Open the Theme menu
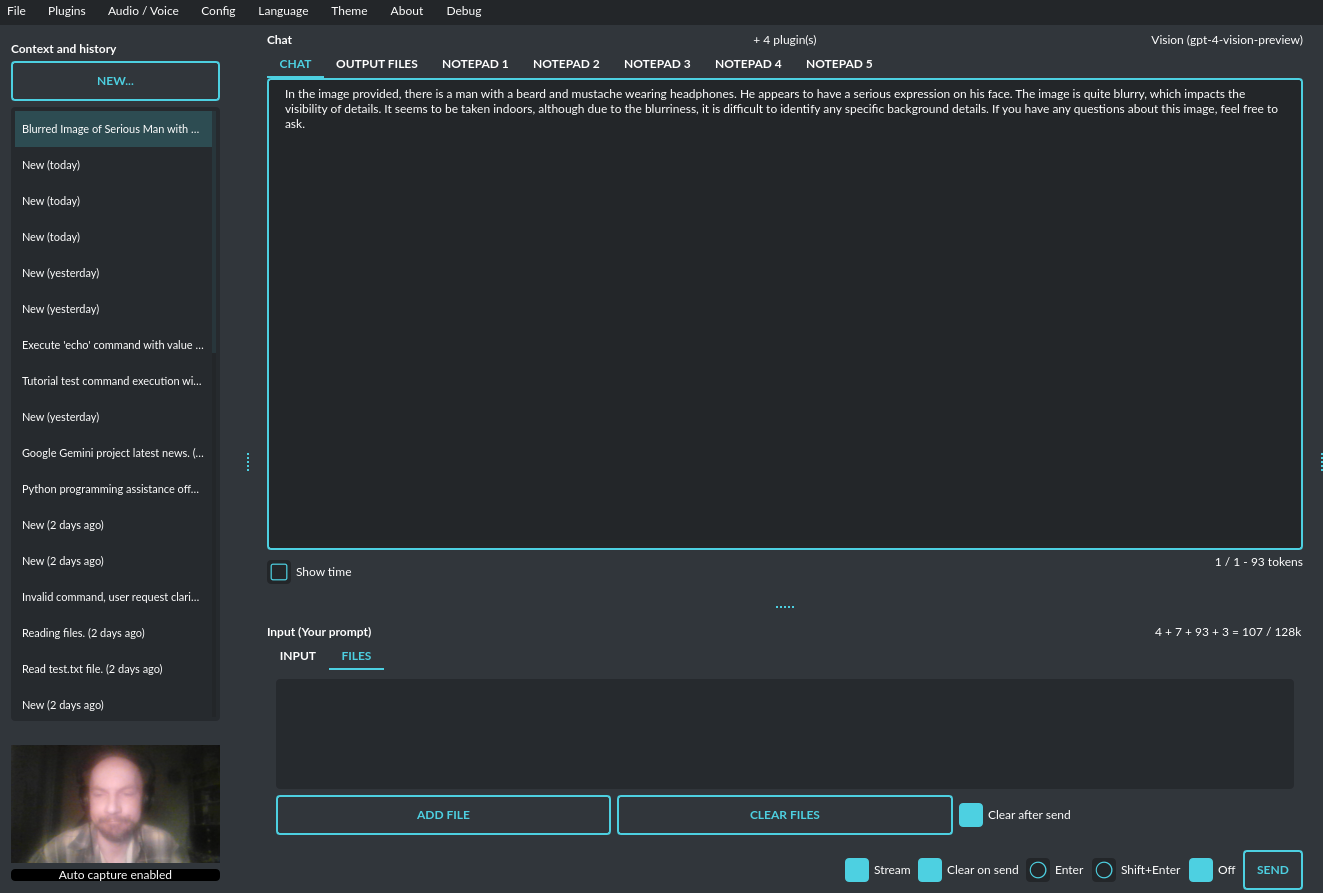Image resolution: width=1323 pixels, height=893 pixels. [x=349, y=11]
